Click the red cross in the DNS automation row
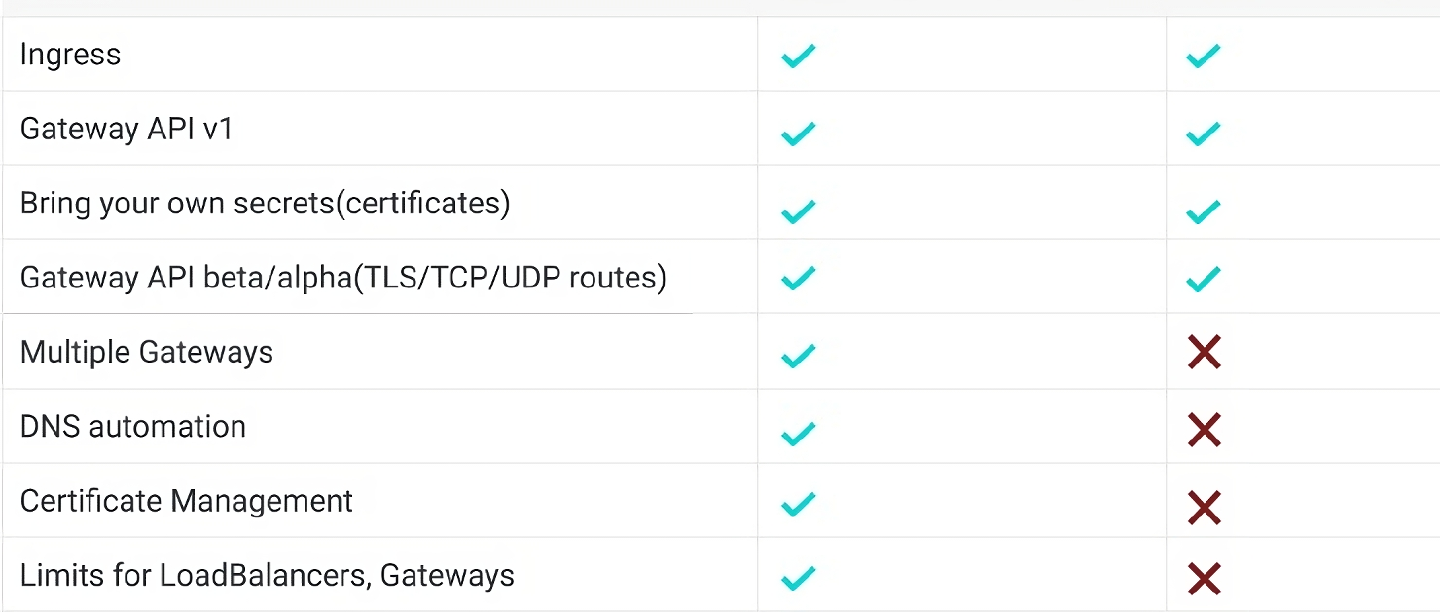The width and height of the screenshot is (1440, 612). (1204, 430)
